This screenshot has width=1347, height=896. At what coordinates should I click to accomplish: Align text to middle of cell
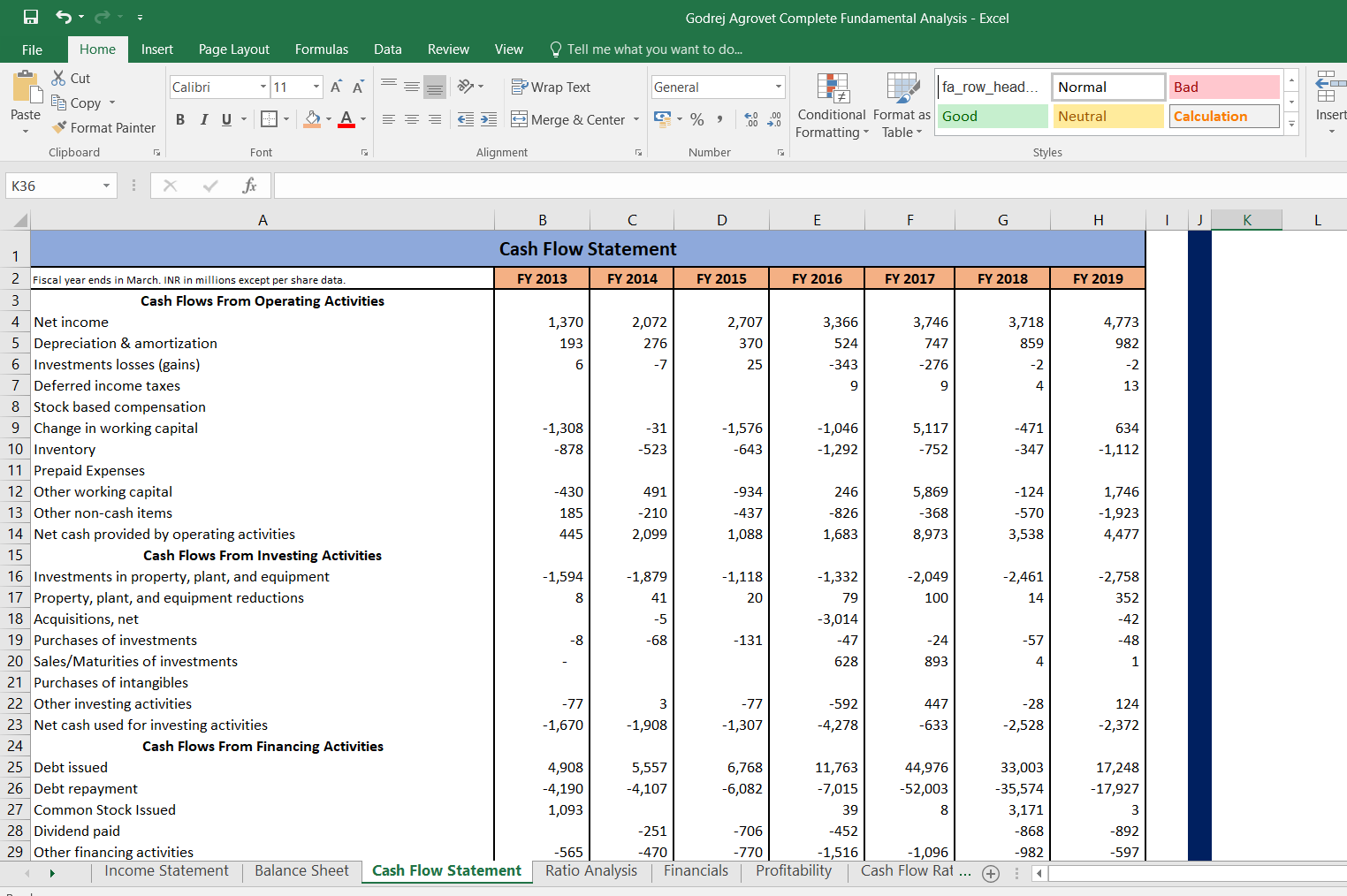point(412,86)
